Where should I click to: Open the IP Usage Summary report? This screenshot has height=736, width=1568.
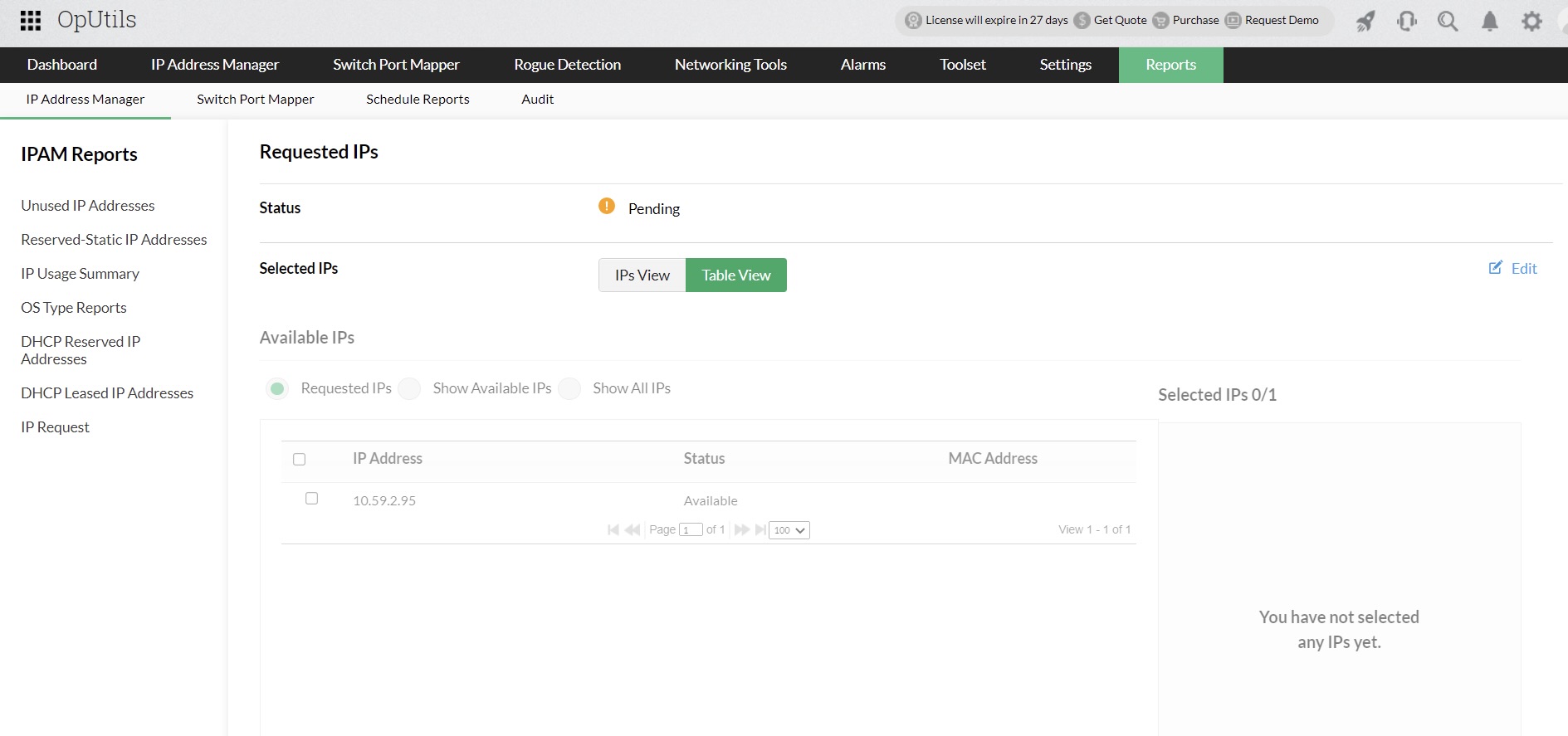pos(80,274)
